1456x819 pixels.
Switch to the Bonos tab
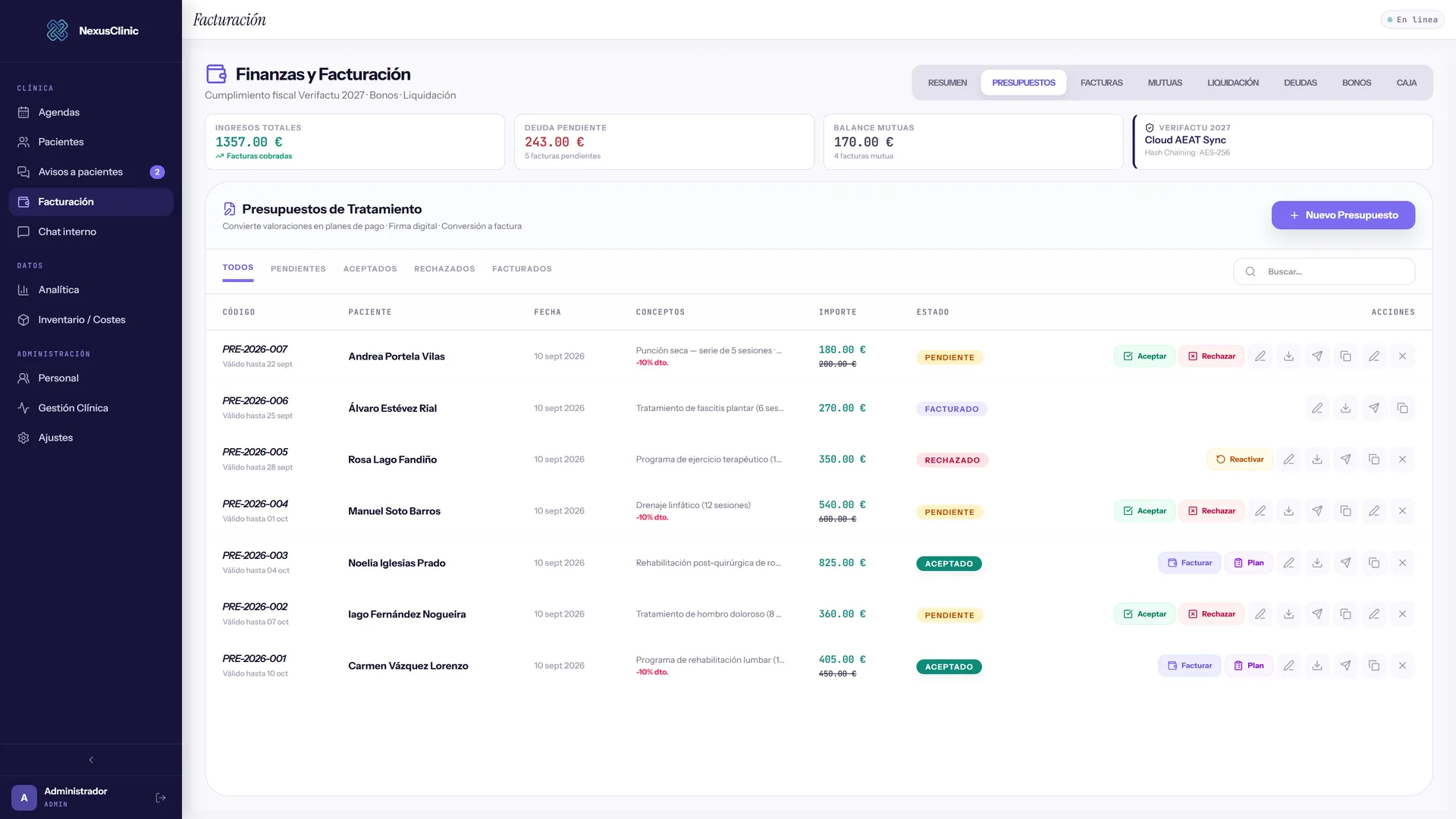point(1356,83)
